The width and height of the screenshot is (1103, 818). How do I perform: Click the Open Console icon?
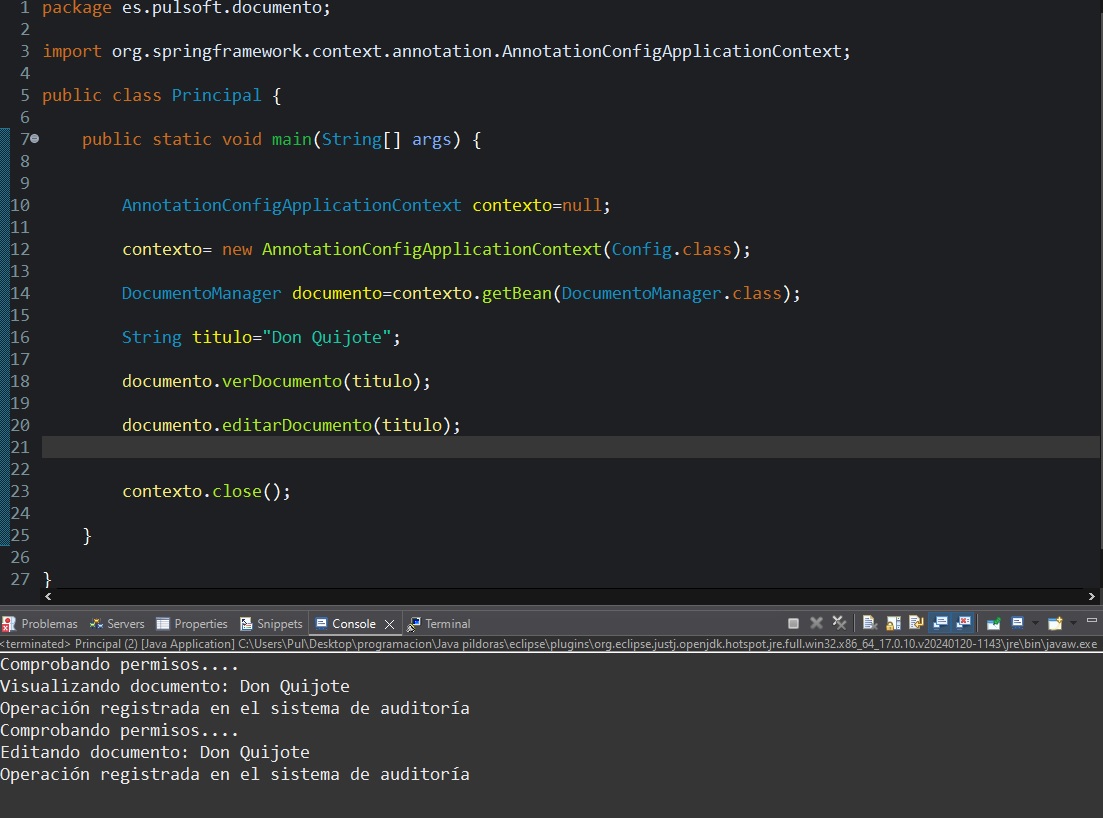(1054, 623)
